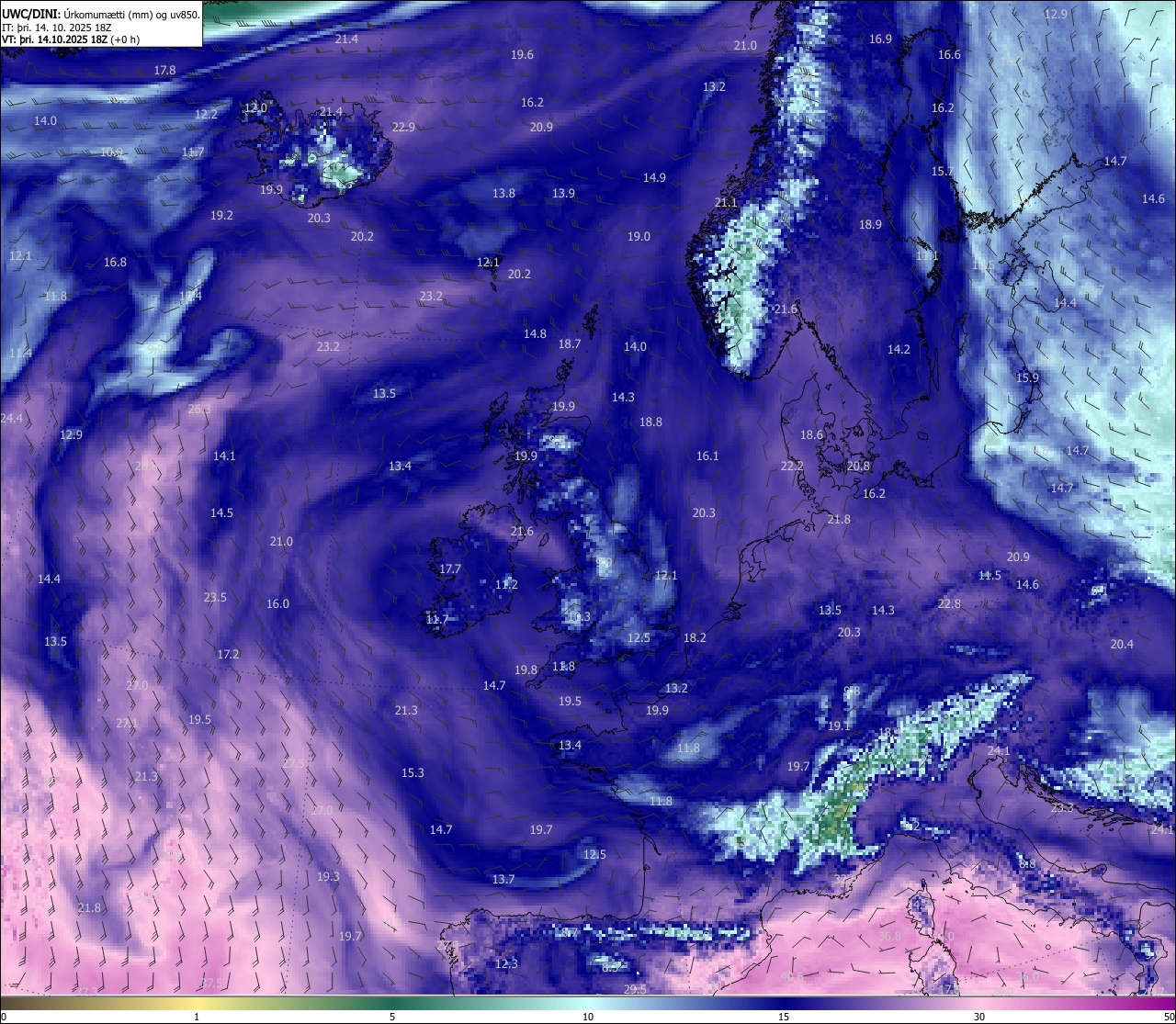Click the 22.8 value
Viewport: 1176px width, 1024px height.
[949, 604]
